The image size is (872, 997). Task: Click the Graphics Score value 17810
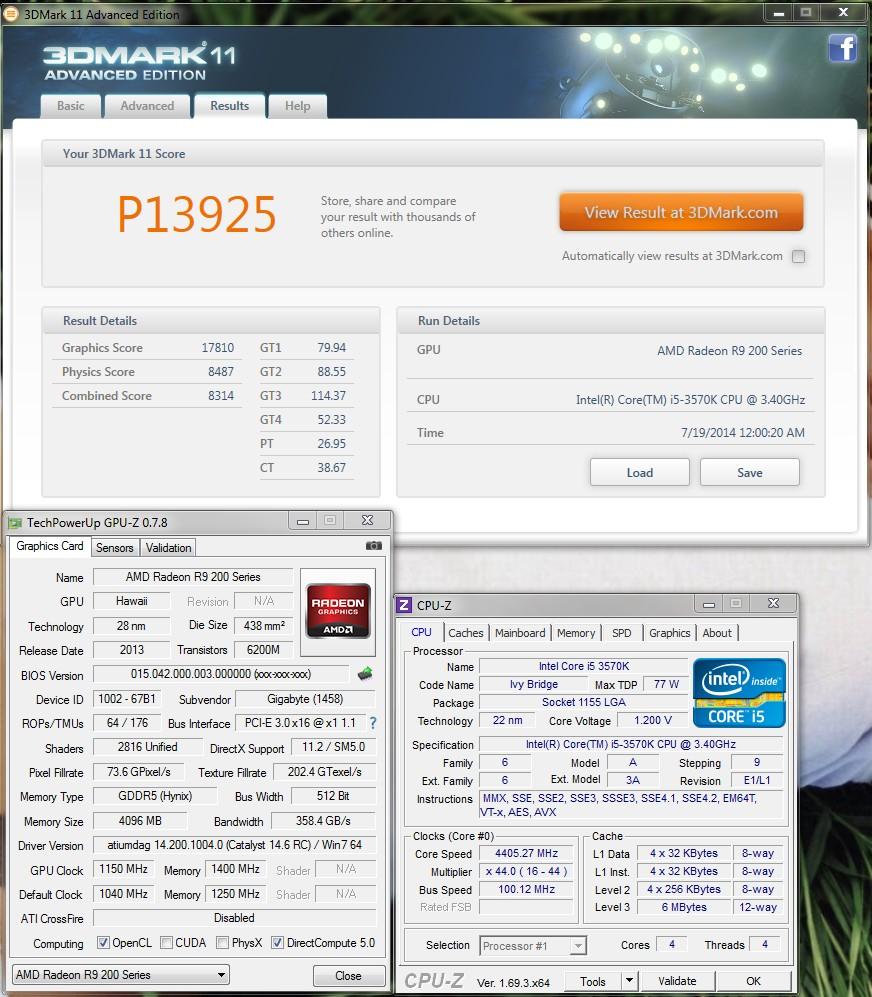pos(218,348)
